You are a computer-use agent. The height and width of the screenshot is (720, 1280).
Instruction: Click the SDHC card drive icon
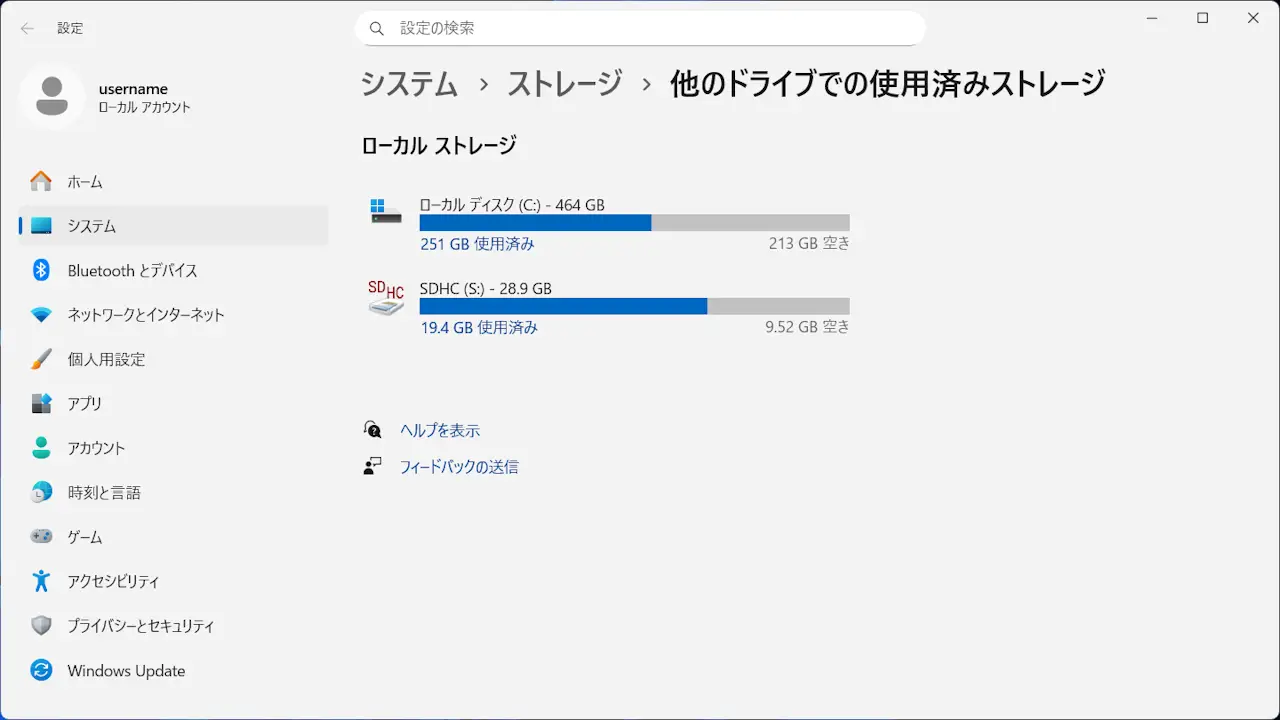(x=386, y=298)
